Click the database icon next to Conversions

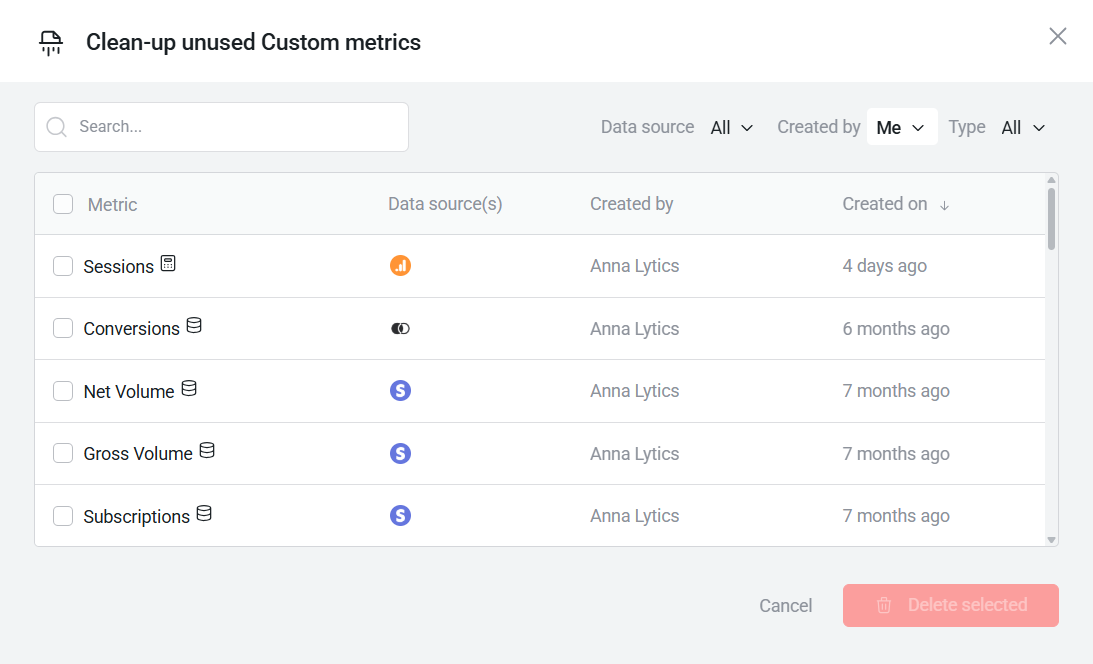pyautogui.click(x=194, y=325)
